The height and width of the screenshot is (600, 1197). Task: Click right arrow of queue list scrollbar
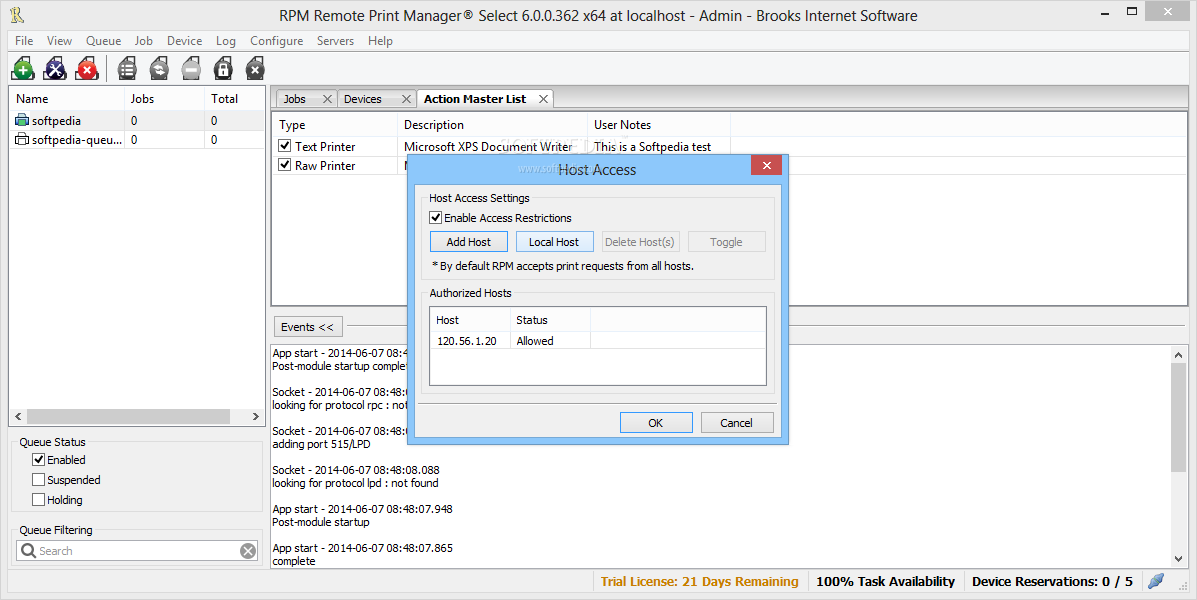[256, 417]
